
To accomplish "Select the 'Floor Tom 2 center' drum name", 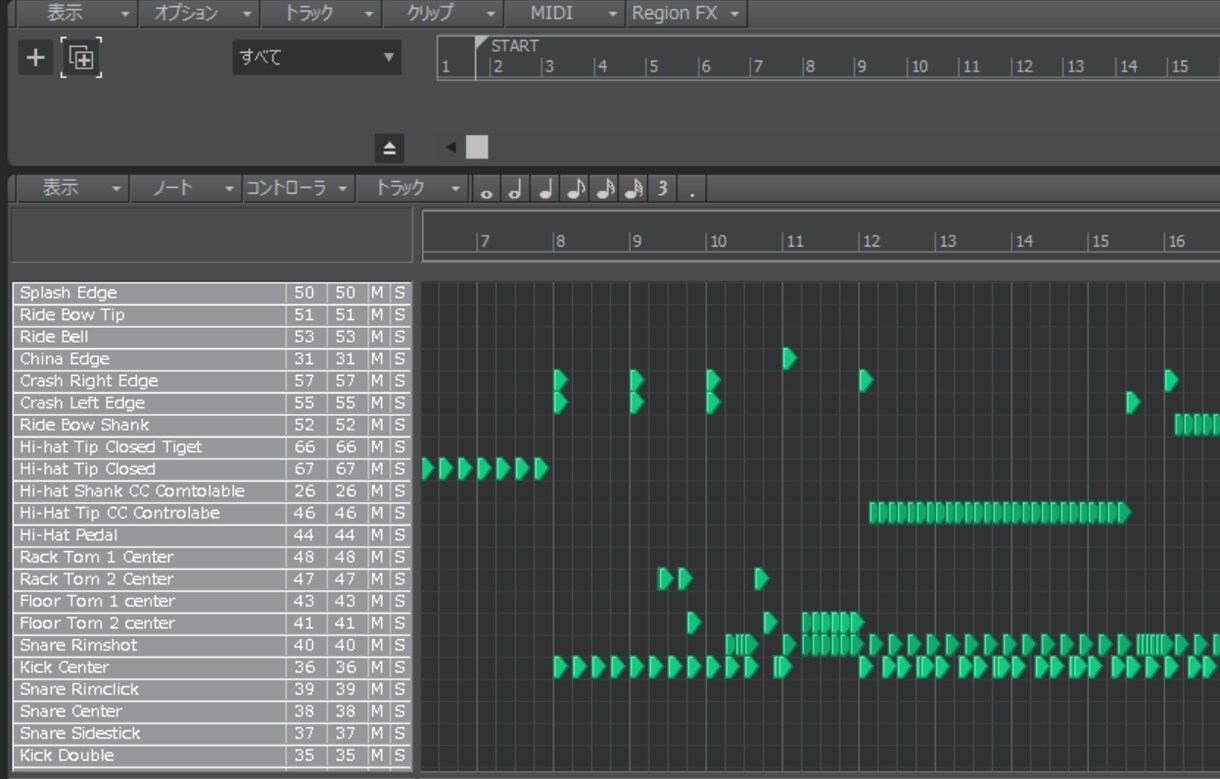I will click(97, 623).
